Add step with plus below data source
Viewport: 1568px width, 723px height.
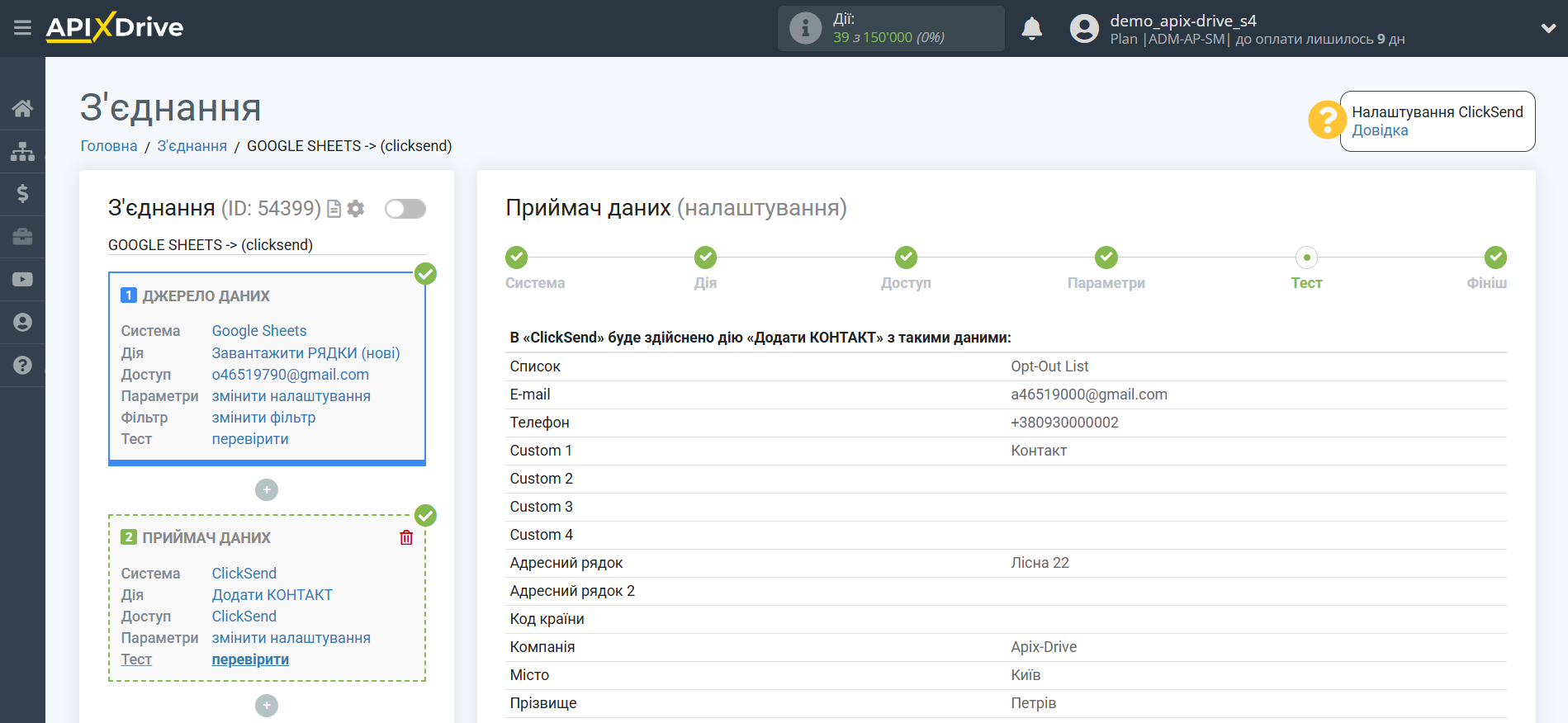267,490
